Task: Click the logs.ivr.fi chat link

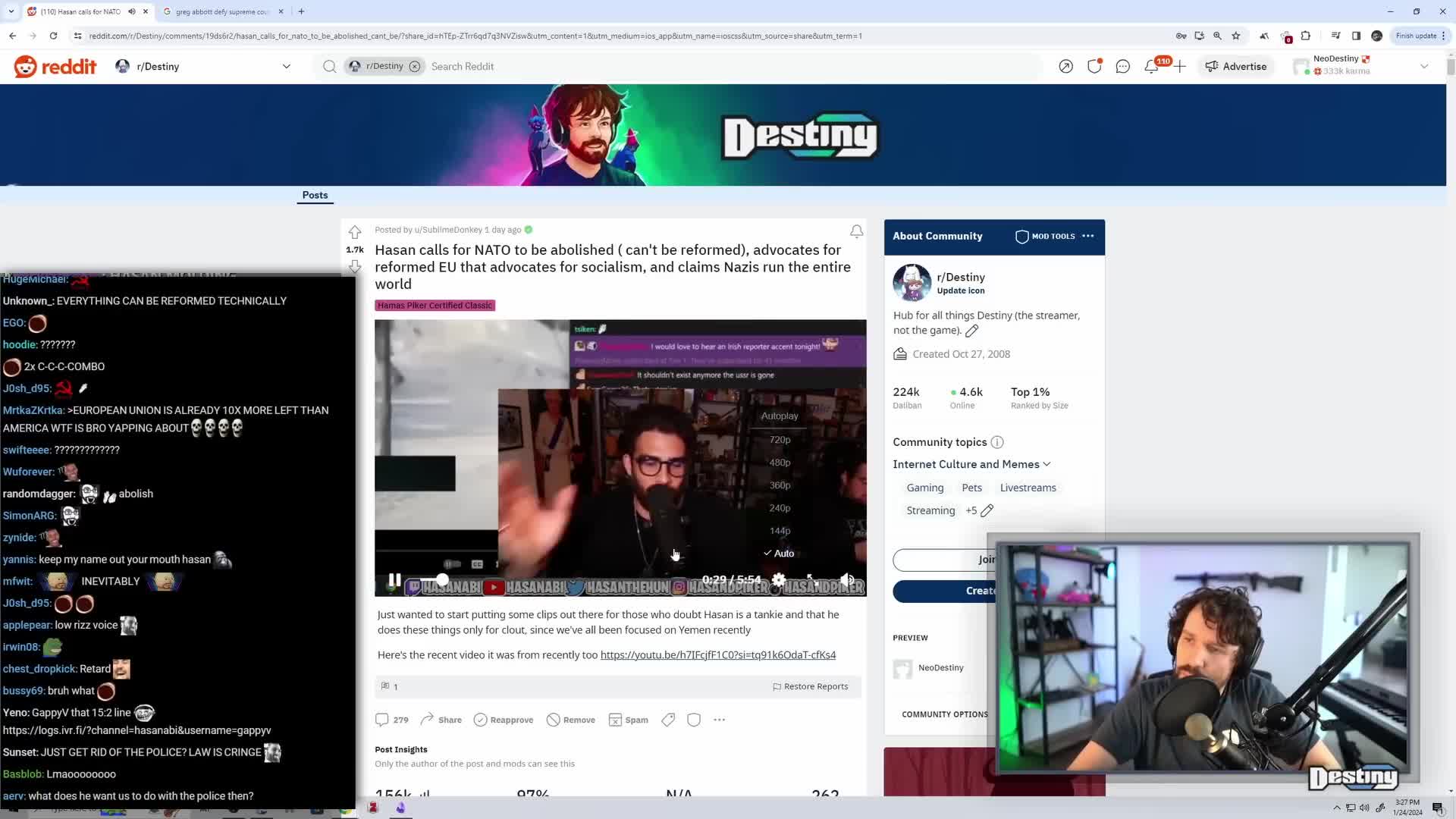Action: [x=136, y=731]
